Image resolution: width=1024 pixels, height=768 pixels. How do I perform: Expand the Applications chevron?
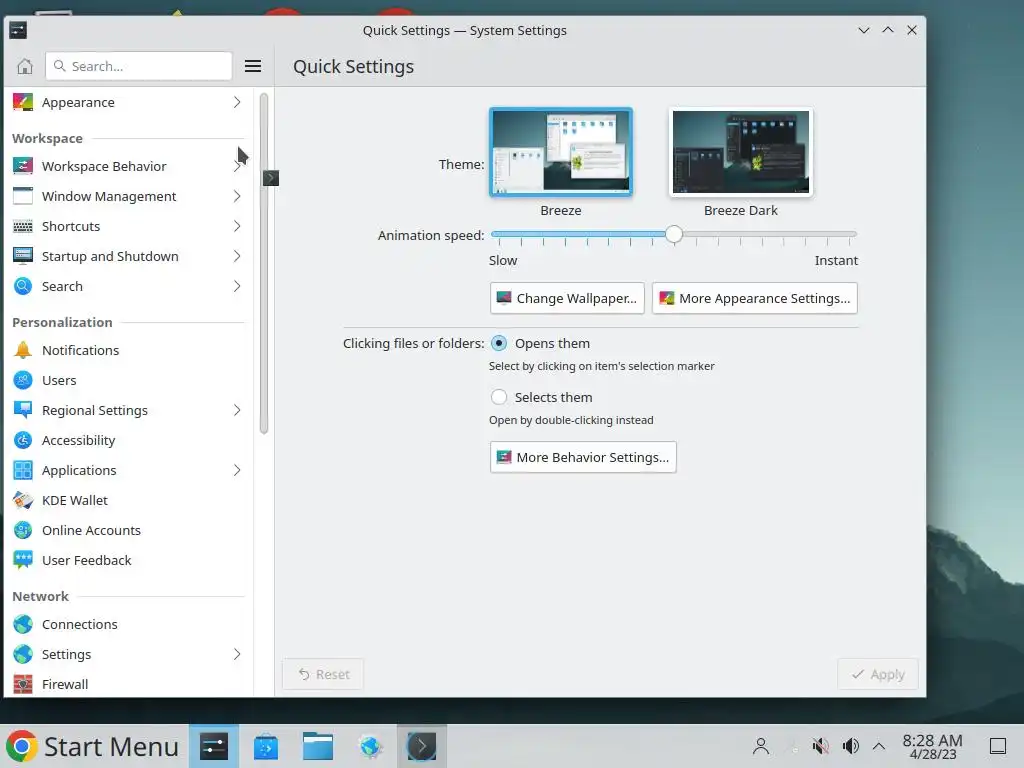pyautogui.click(x=237, y=470)
